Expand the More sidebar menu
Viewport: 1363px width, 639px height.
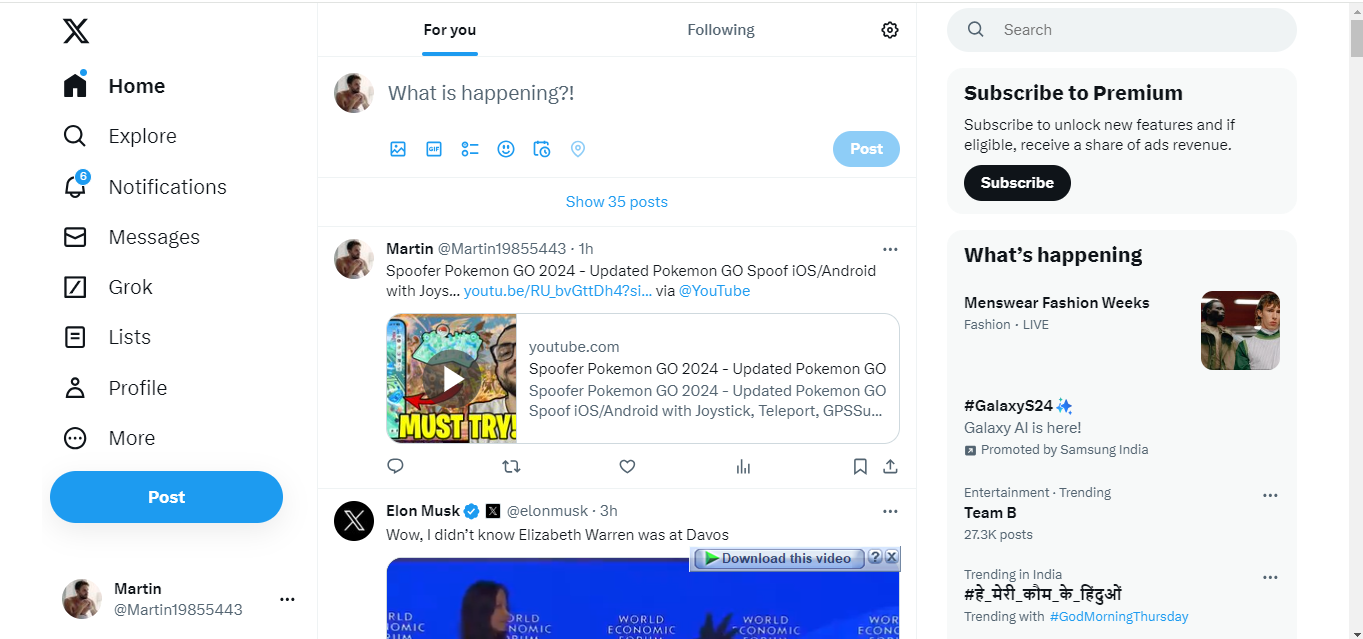point(108,438)
